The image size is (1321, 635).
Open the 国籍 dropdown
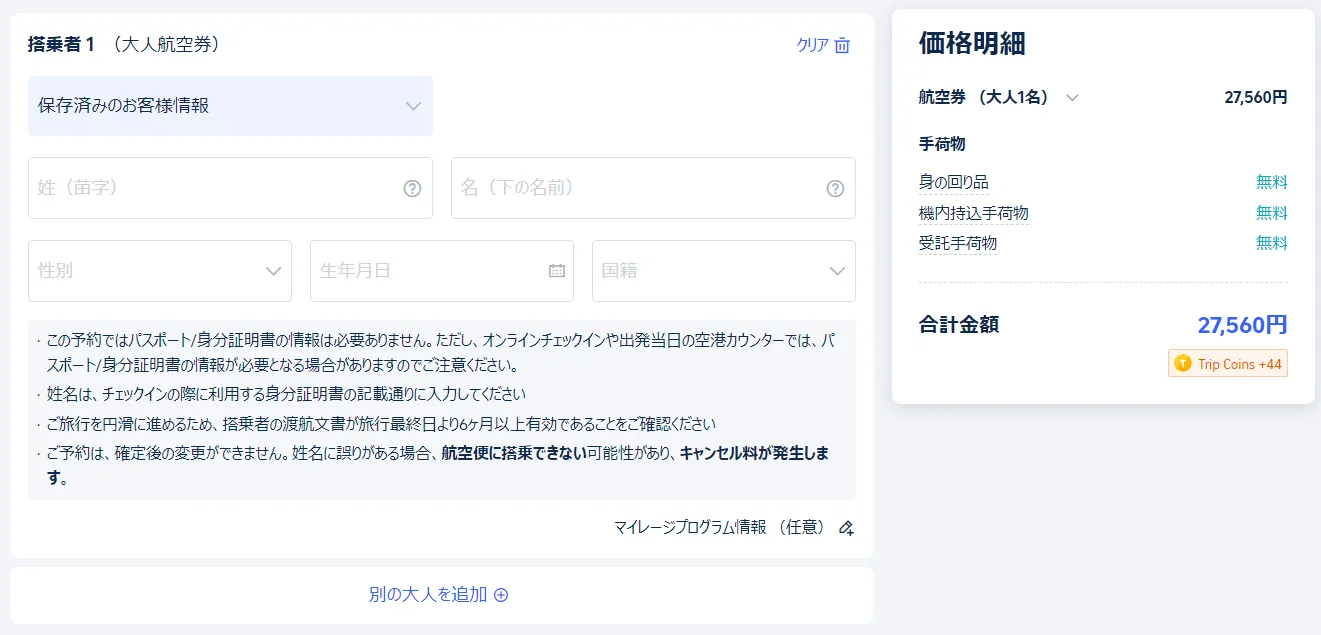pyautogui.click(x=724, y=271)
